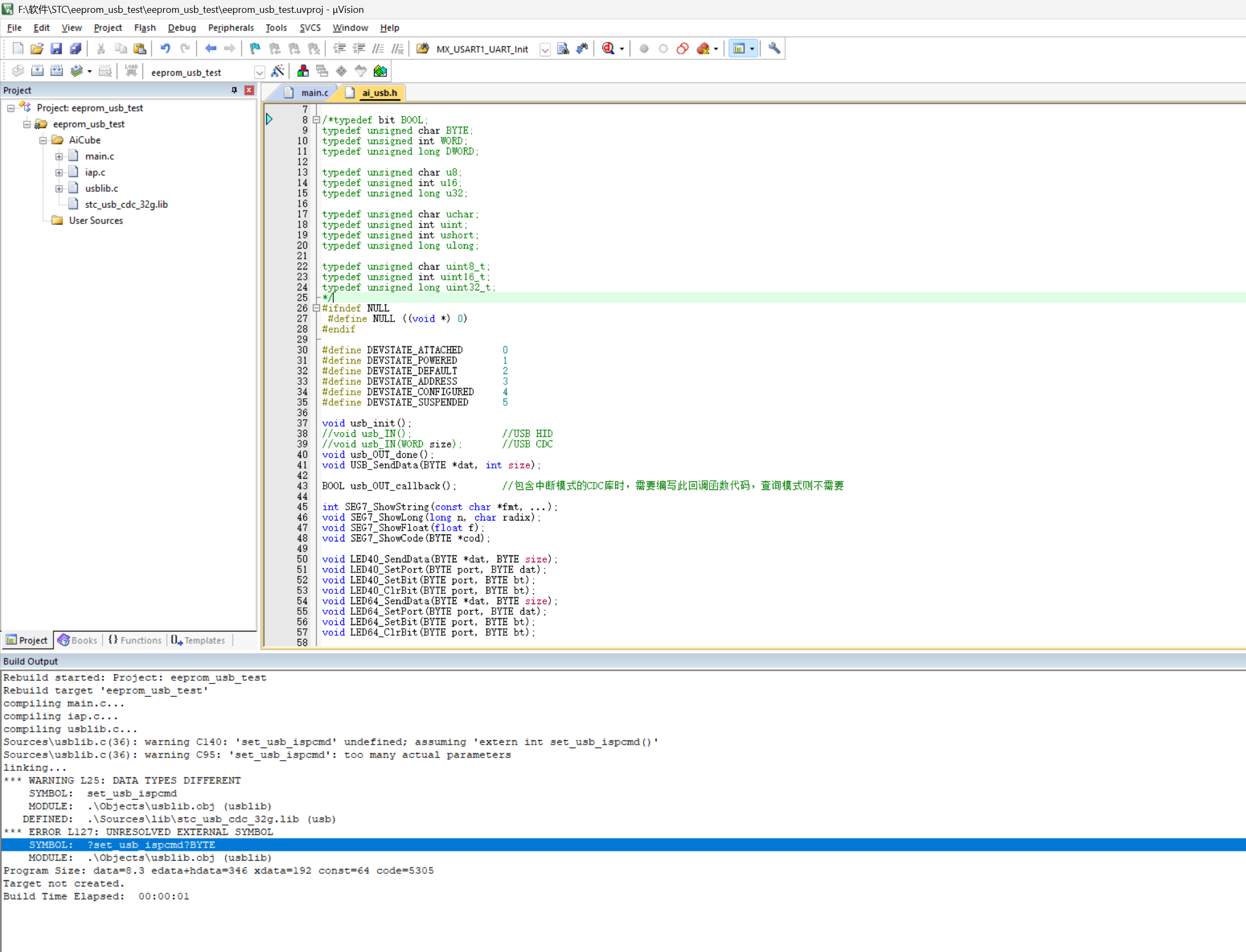Select the Functions panel tab
Image resolution: width=1246 pixels, height=952 pixels.
click(x=135, y=641)
